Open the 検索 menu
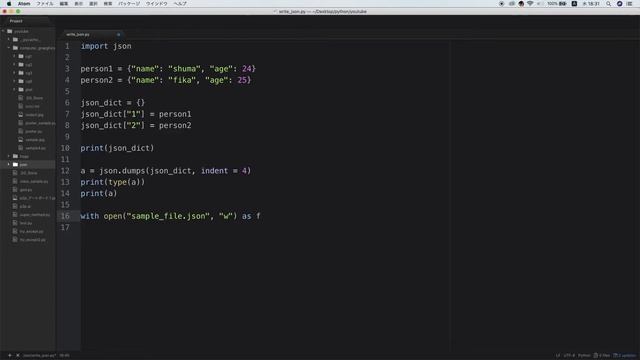Screen dimensions: 640x360 tap(108, 4)
